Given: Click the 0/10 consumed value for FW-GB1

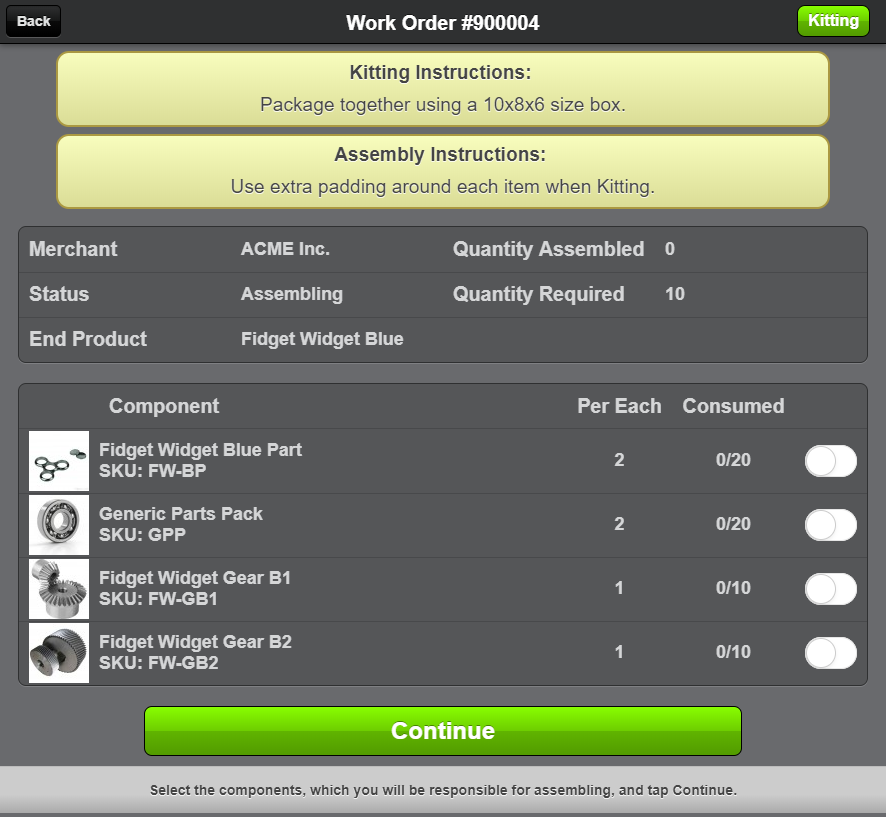Looking at the screenshot, I should tap(733, 588).
